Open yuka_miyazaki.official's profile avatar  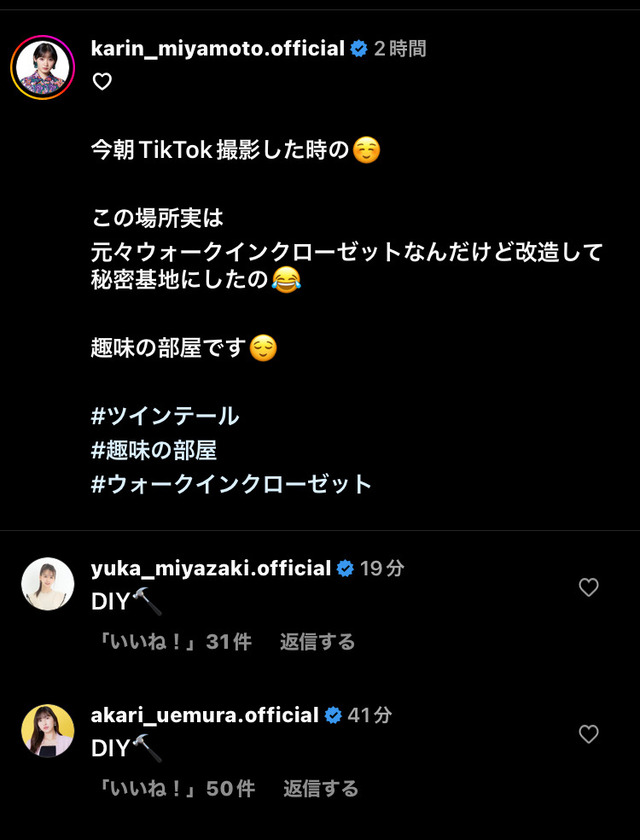point(48,584)
